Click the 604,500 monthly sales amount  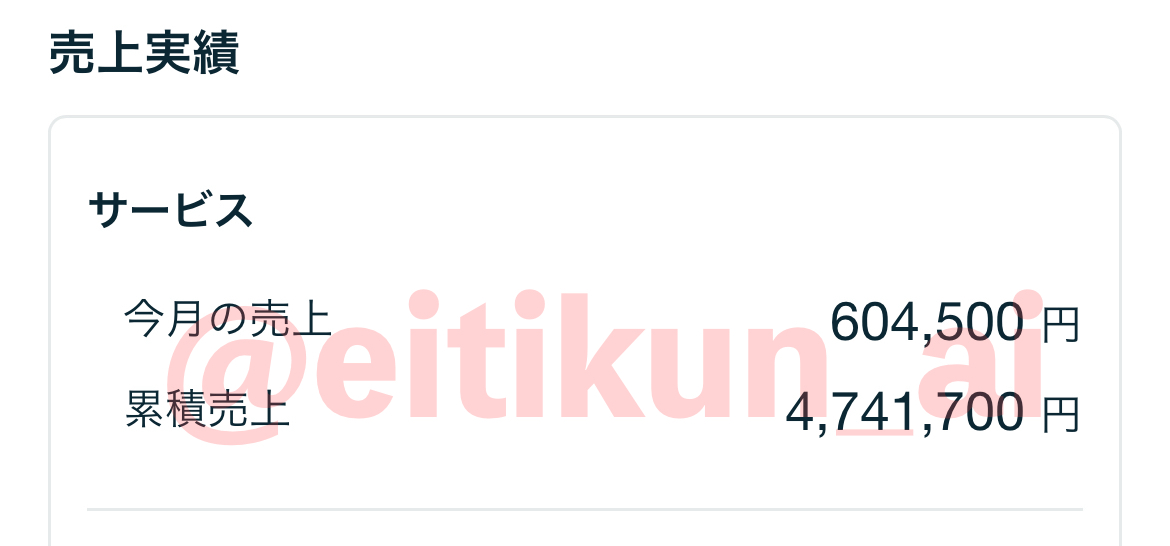[x=927, y=322]
